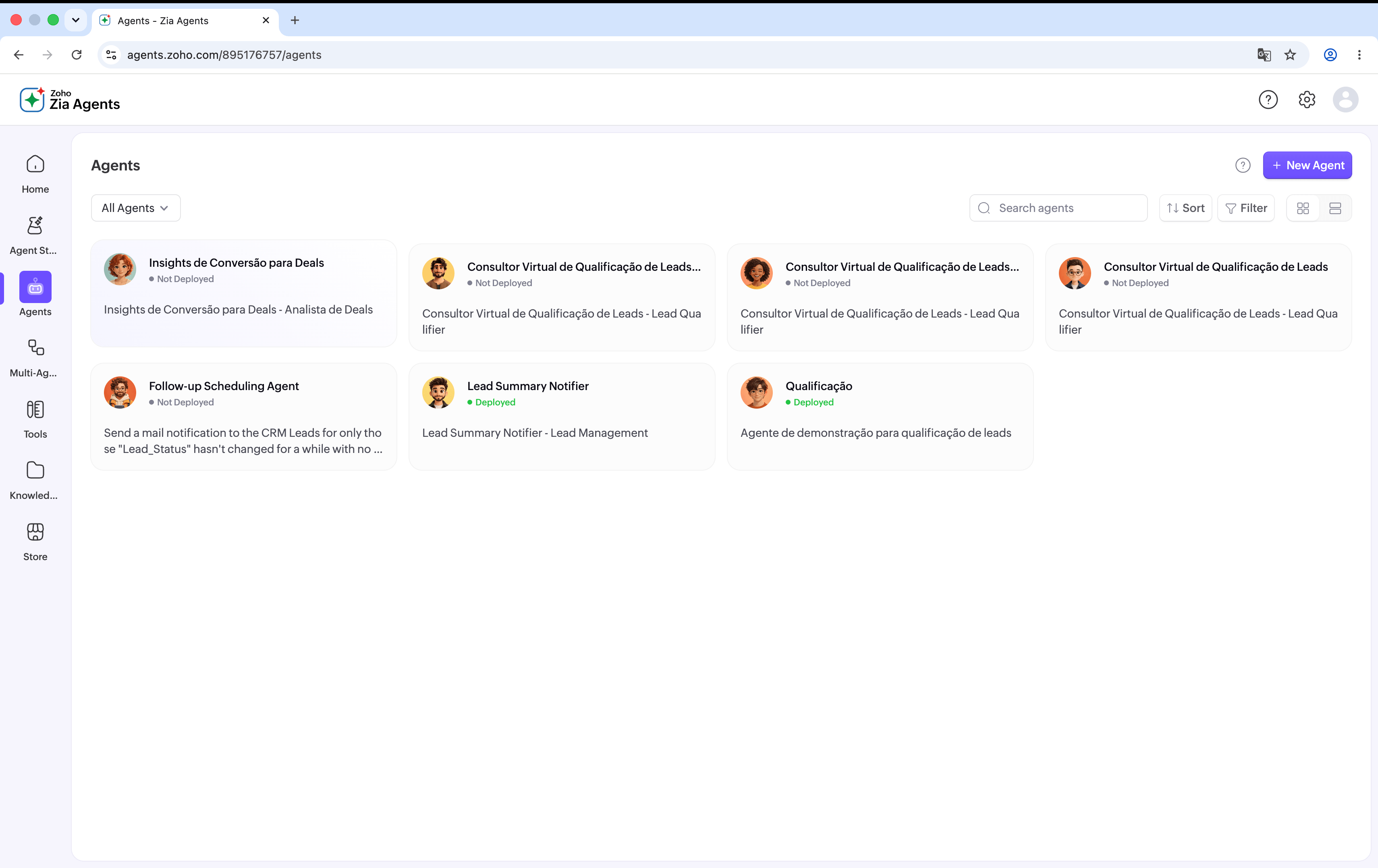Reload the page
This screenshot has width=1378, height=868.
(77, 55)
